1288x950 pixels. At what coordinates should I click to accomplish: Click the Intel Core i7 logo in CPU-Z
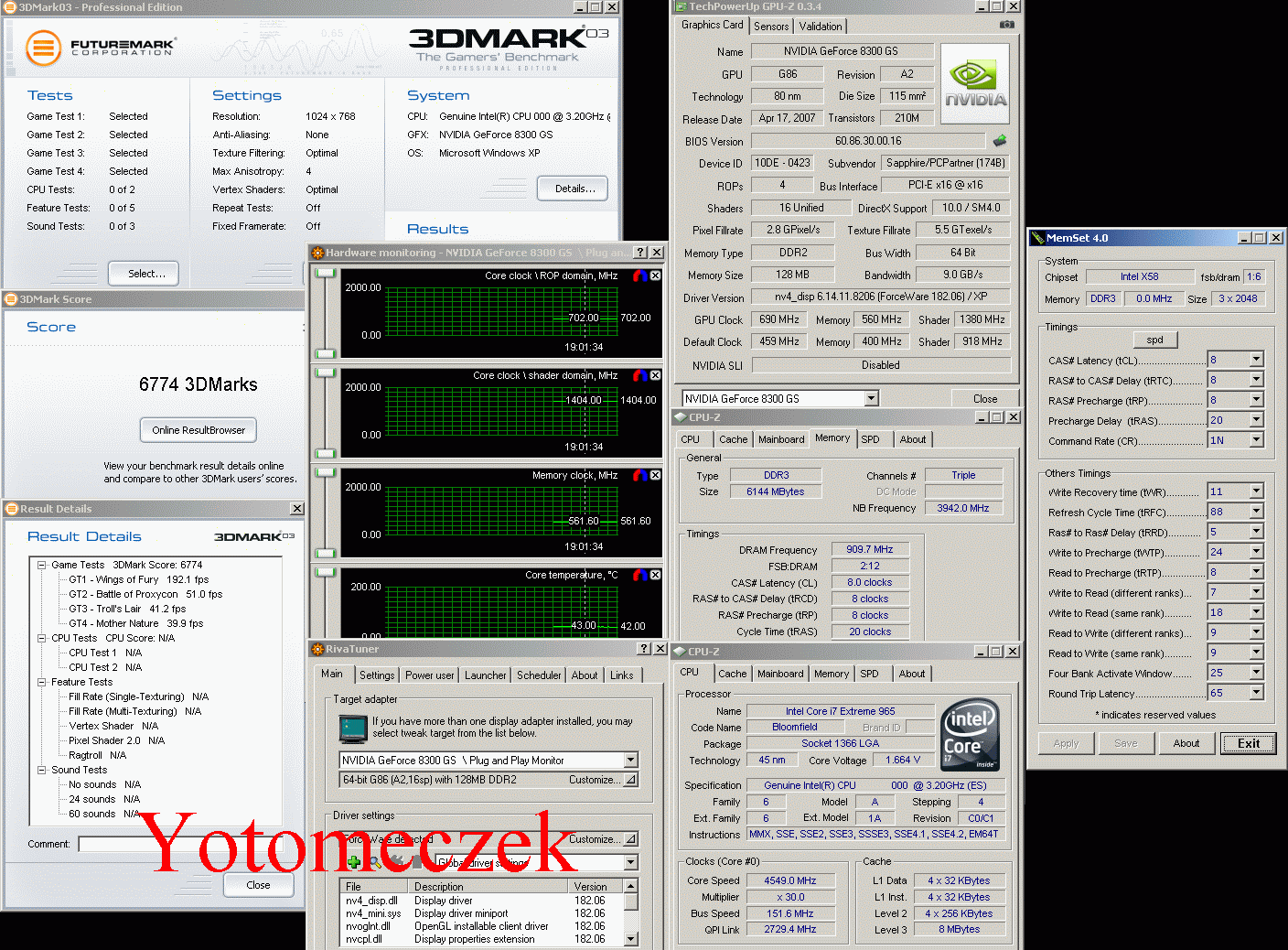coord(970,736)
